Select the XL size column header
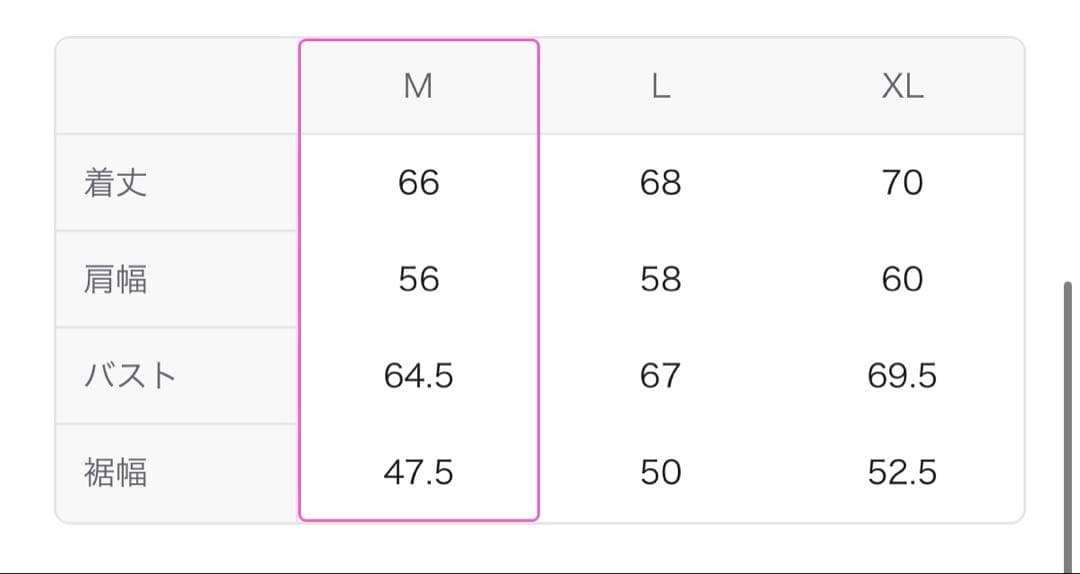Image resolution: width=1080 pixels, height=574 pixels. 902,87
